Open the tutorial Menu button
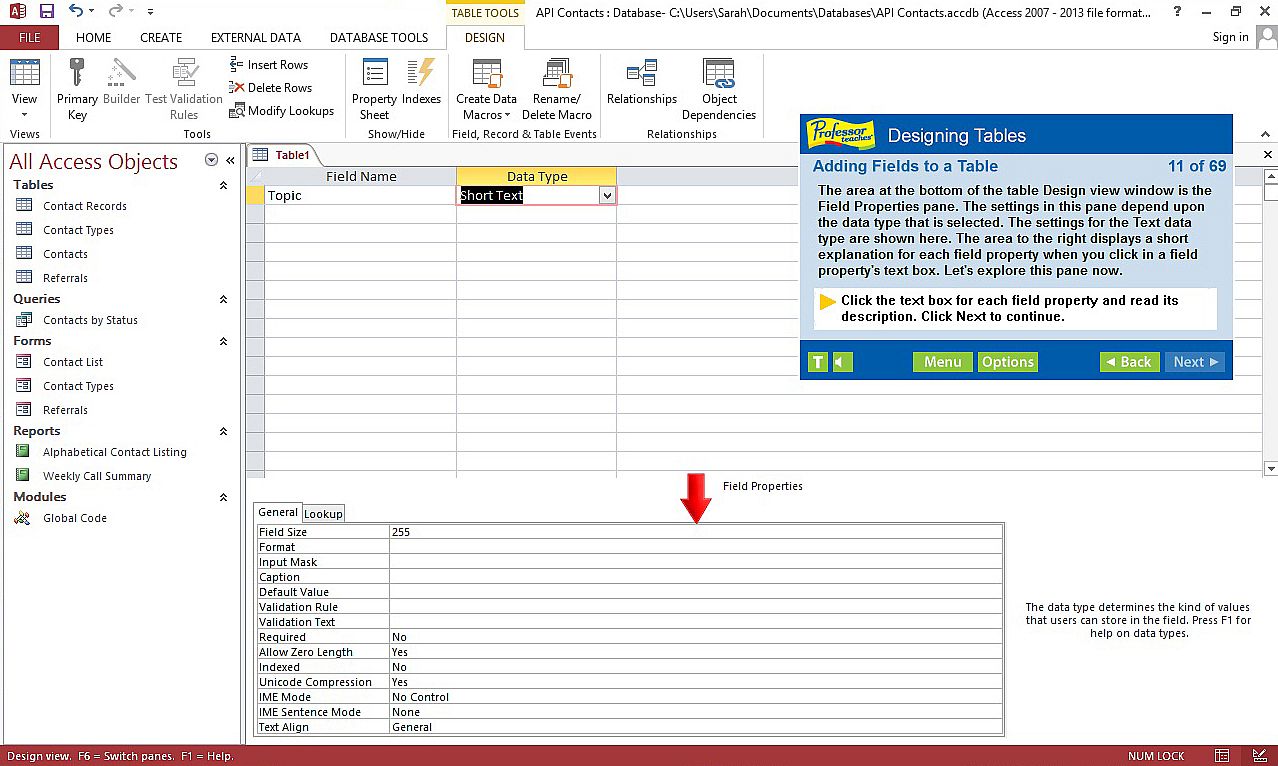Viewport: 1278px width, 766px height. [942, 362]
